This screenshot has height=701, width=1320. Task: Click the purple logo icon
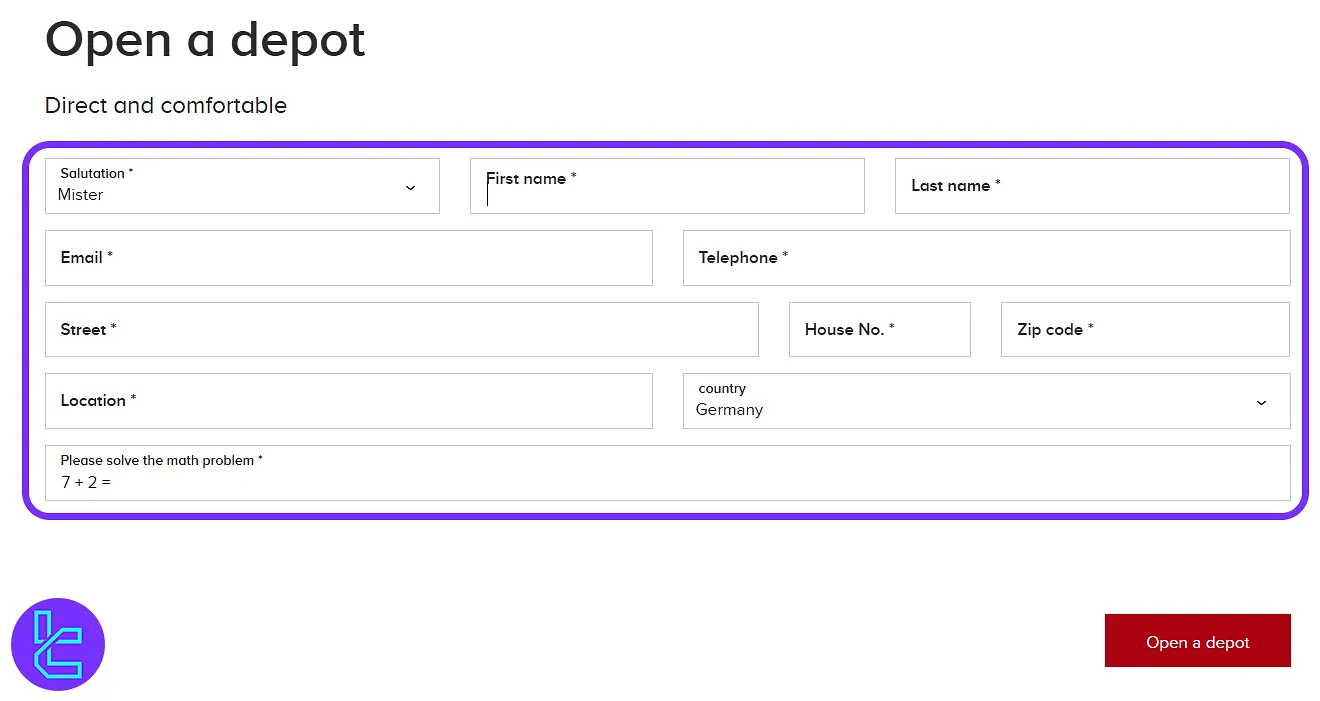(x=58, y=644)
